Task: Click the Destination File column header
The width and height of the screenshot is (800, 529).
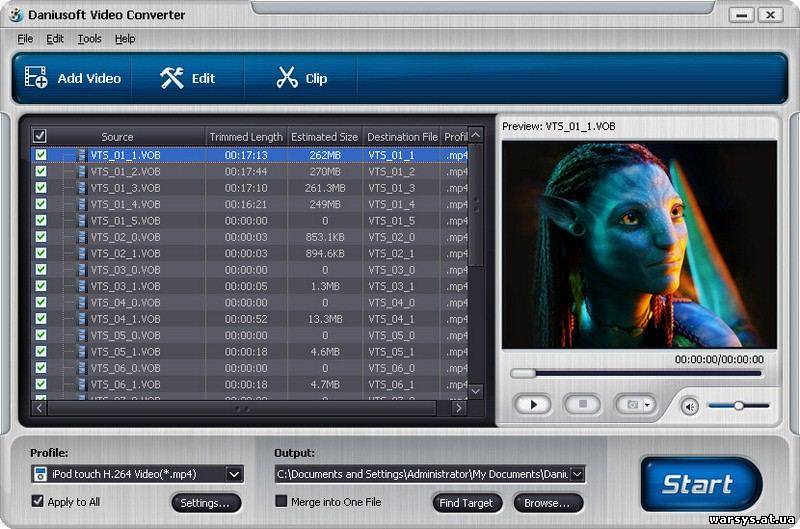Action: coord(402,137)
